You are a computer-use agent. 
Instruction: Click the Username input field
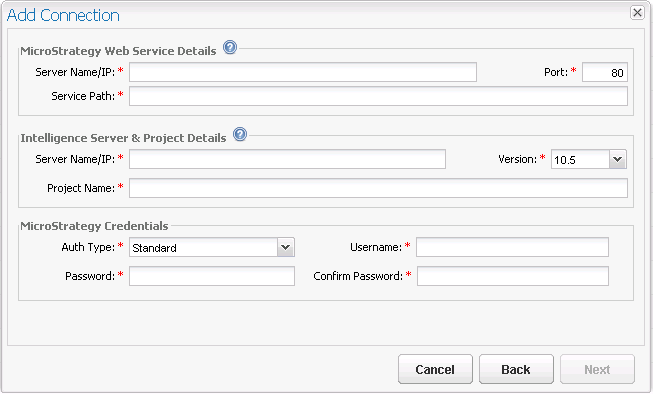[x=512, y=247]
